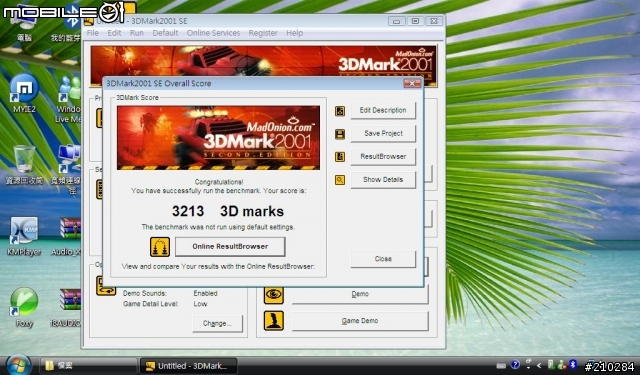Viewport: 640px width, 375px height.
Task: Click the Bluetooth icon in the system tray
Action: [572, 364]
